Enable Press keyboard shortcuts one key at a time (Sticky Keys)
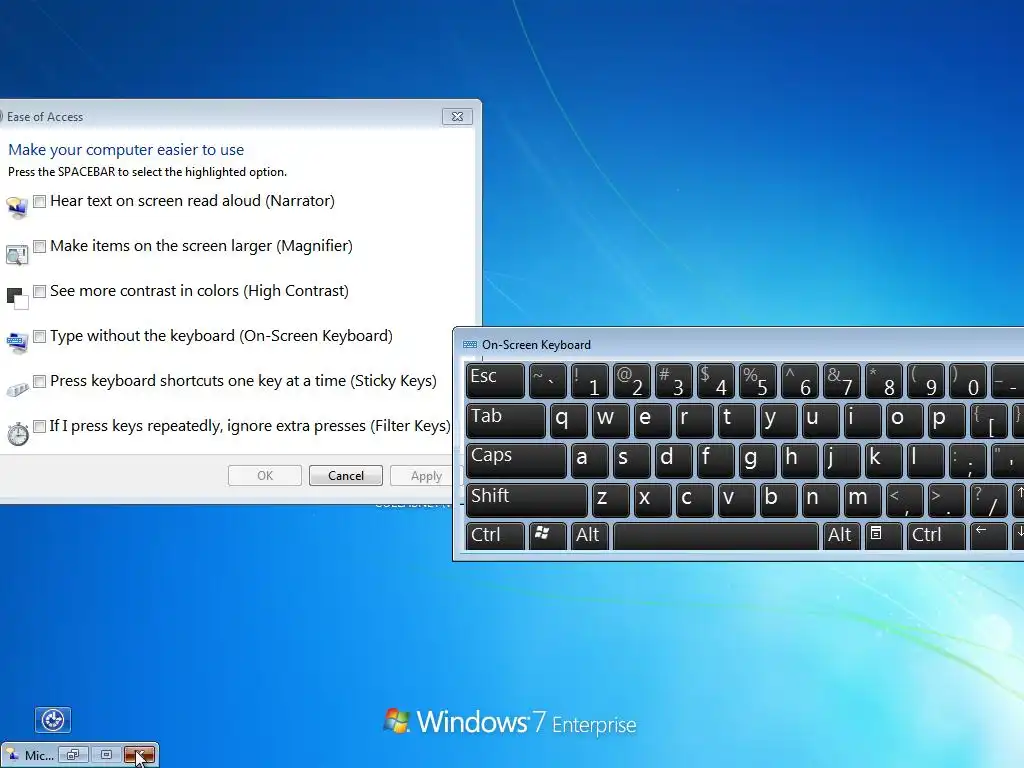The image size is (1024, 768). tap(40, 381)
